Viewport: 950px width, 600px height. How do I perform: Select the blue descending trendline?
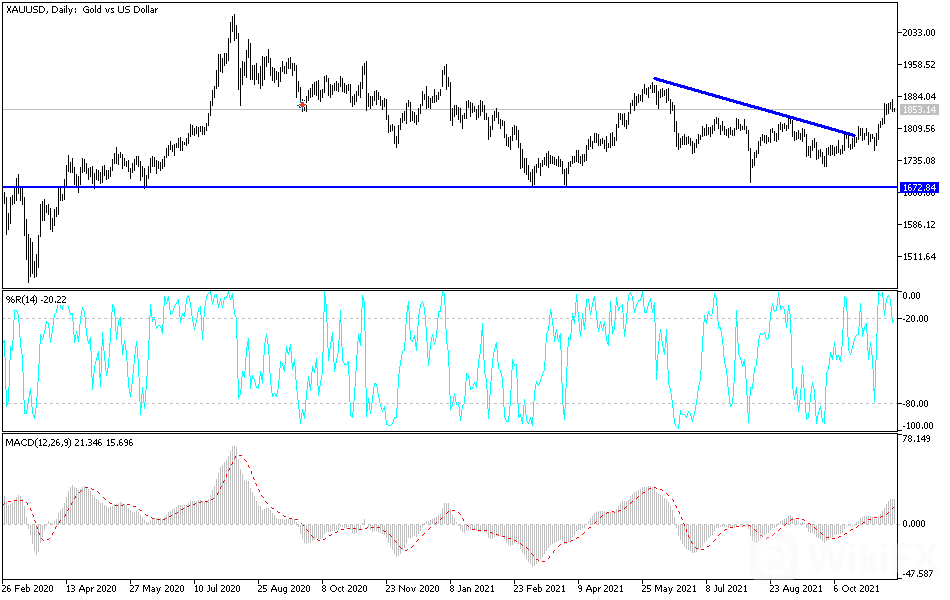[754, 107]
